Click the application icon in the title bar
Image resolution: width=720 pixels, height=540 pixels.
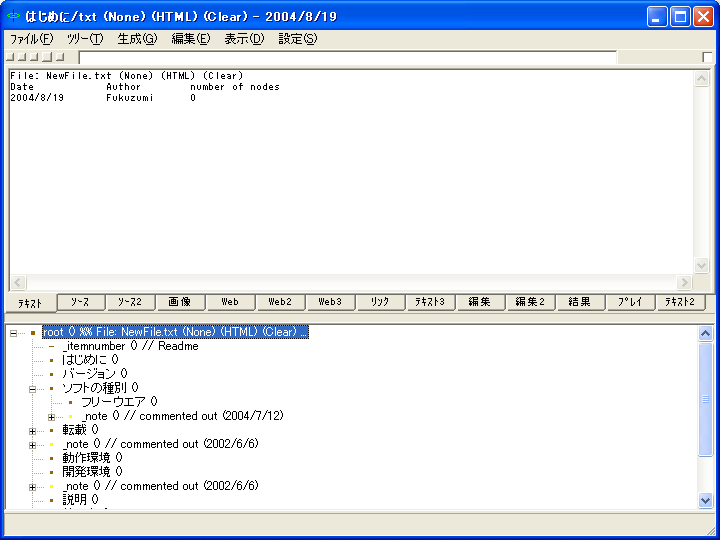pos(14,17)
